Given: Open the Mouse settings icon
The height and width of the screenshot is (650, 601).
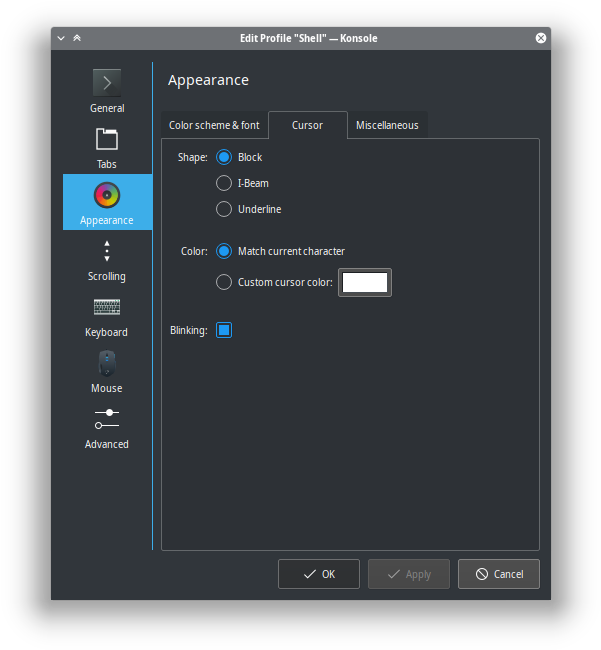Looking at the screenshot, I should [x=107, y=363].
